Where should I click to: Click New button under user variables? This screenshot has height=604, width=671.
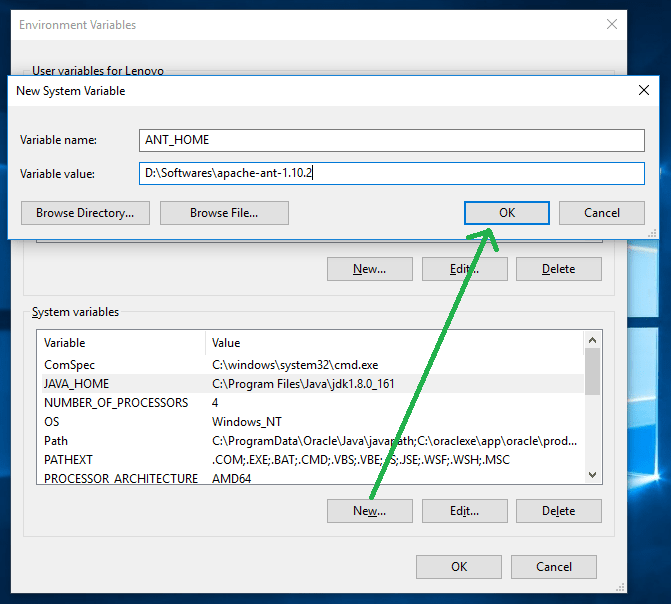(369, 269)
